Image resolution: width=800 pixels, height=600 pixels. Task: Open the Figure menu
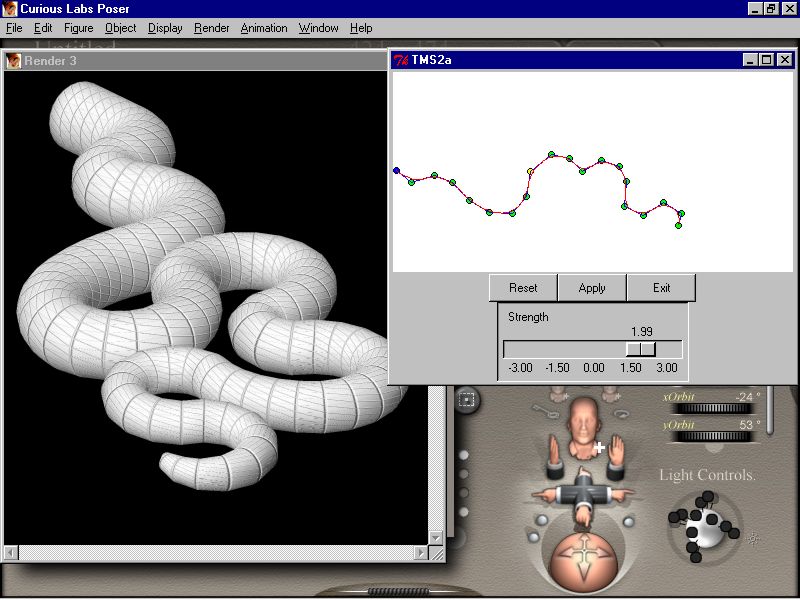[78, 28]
